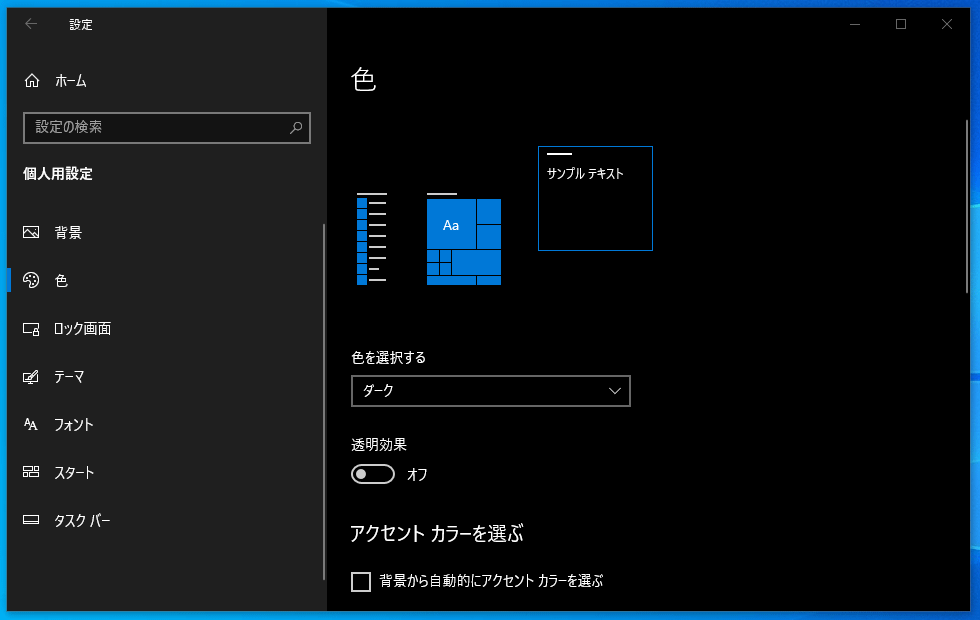Turn on the 透明効果 toggle
The image size is (980, 620).
pyautogui.click(x=373, y=473)
